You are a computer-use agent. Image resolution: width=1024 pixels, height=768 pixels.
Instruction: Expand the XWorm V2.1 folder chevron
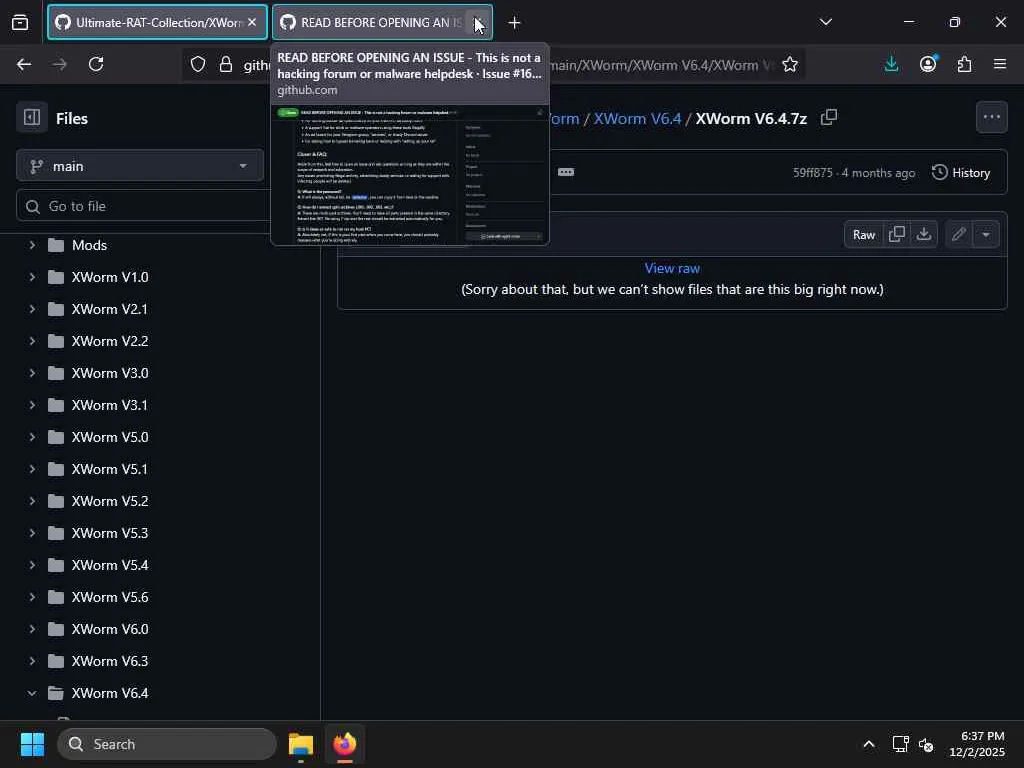pyautogui.click(x=31, y=309)
